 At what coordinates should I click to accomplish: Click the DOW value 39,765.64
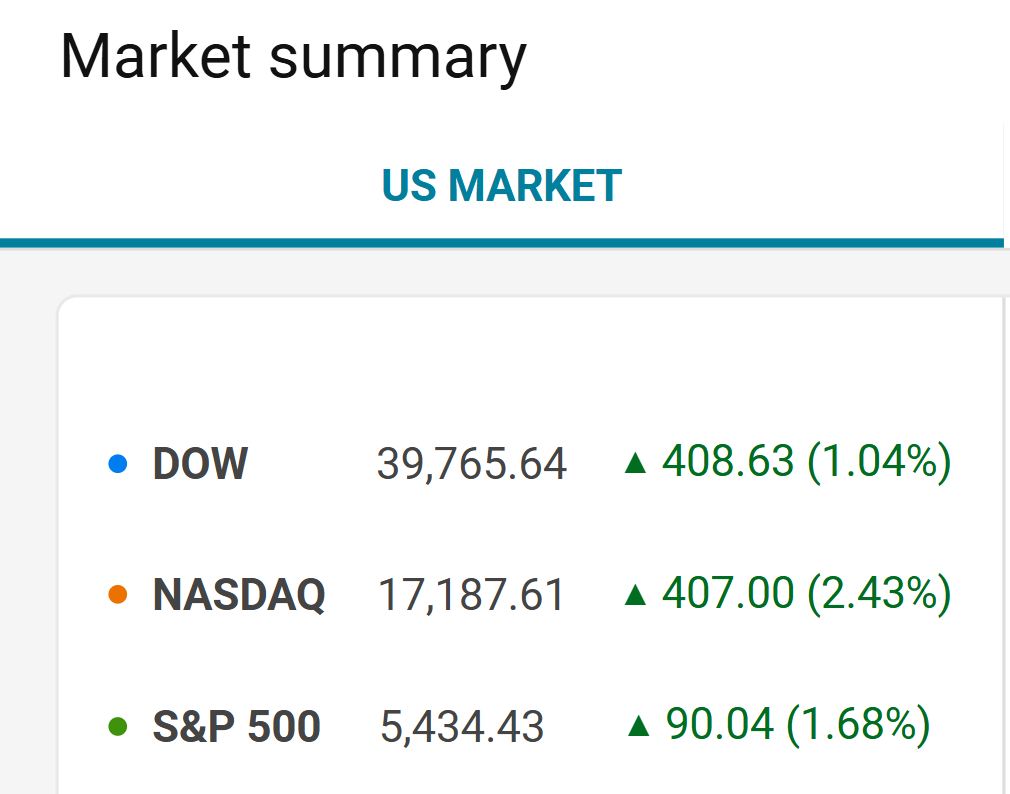tap(471, 464)
